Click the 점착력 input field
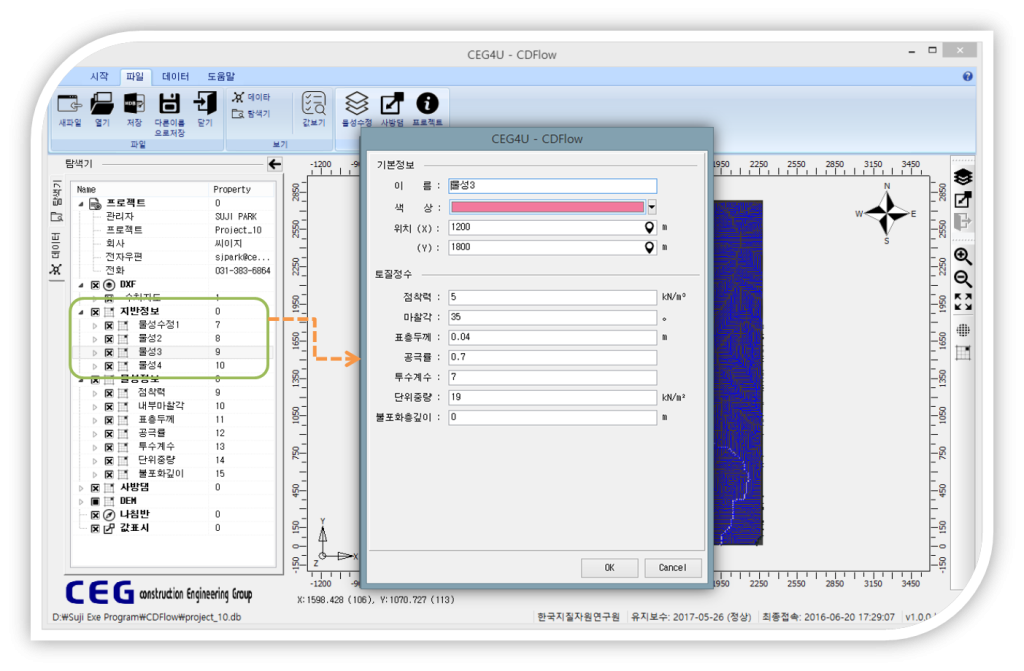The height and width of the screenshot is (671, 1024). click(552, 297)
